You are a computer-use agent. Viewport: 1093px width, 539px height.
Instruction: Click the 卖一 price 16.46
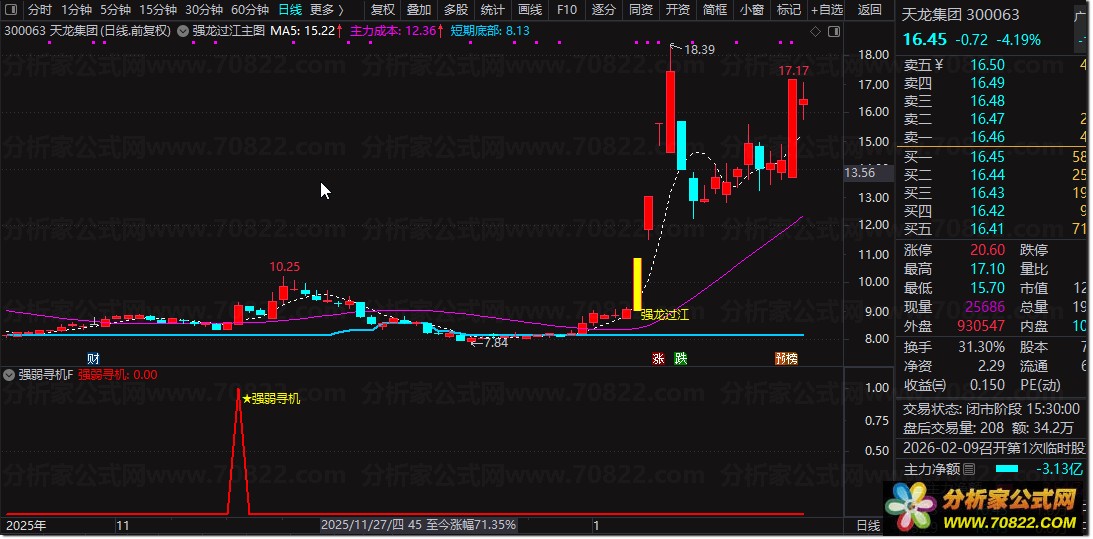987,137
